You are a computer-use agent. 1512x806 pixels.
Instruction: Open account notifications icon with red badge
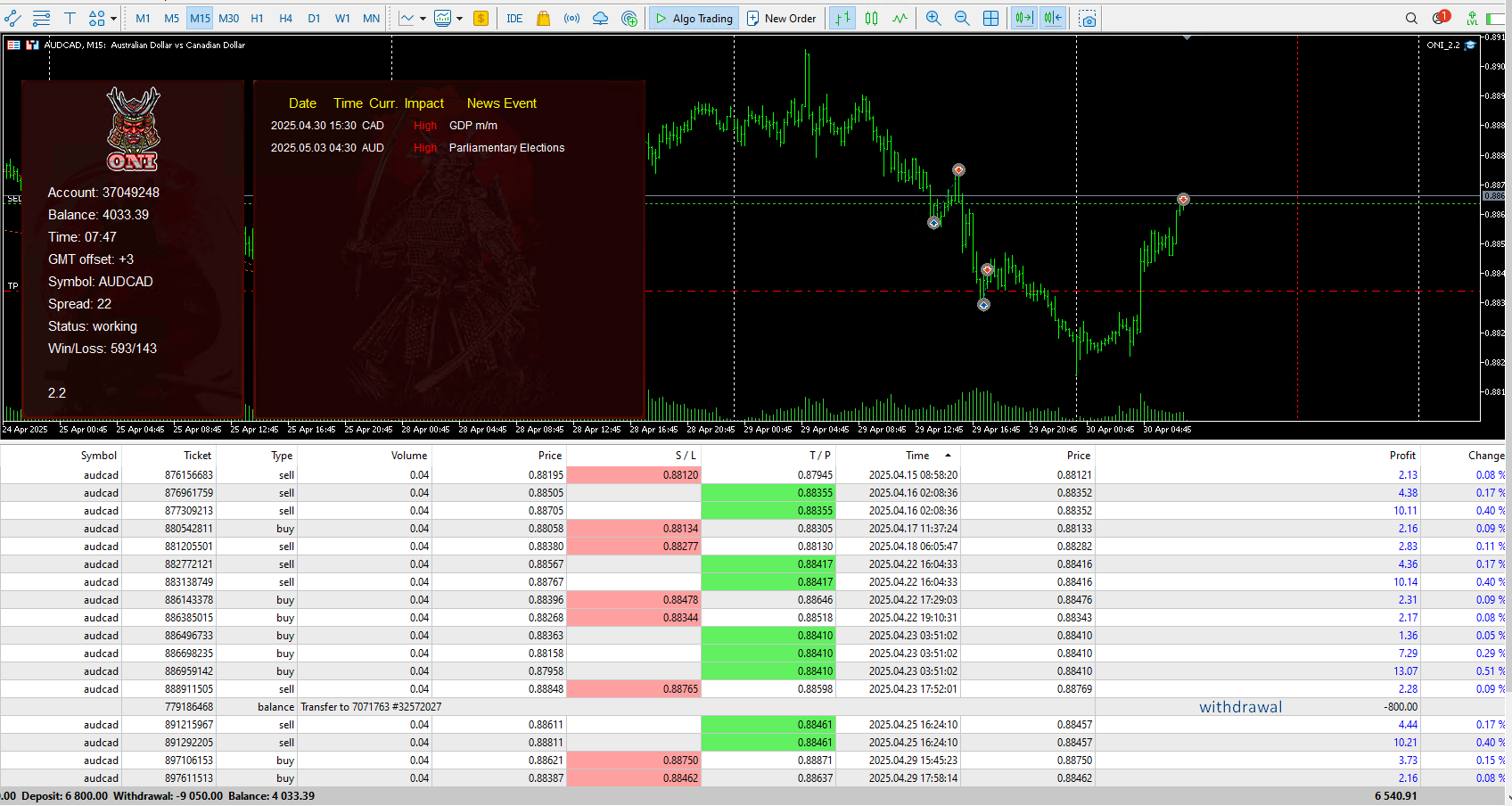tap(1441, 18)
